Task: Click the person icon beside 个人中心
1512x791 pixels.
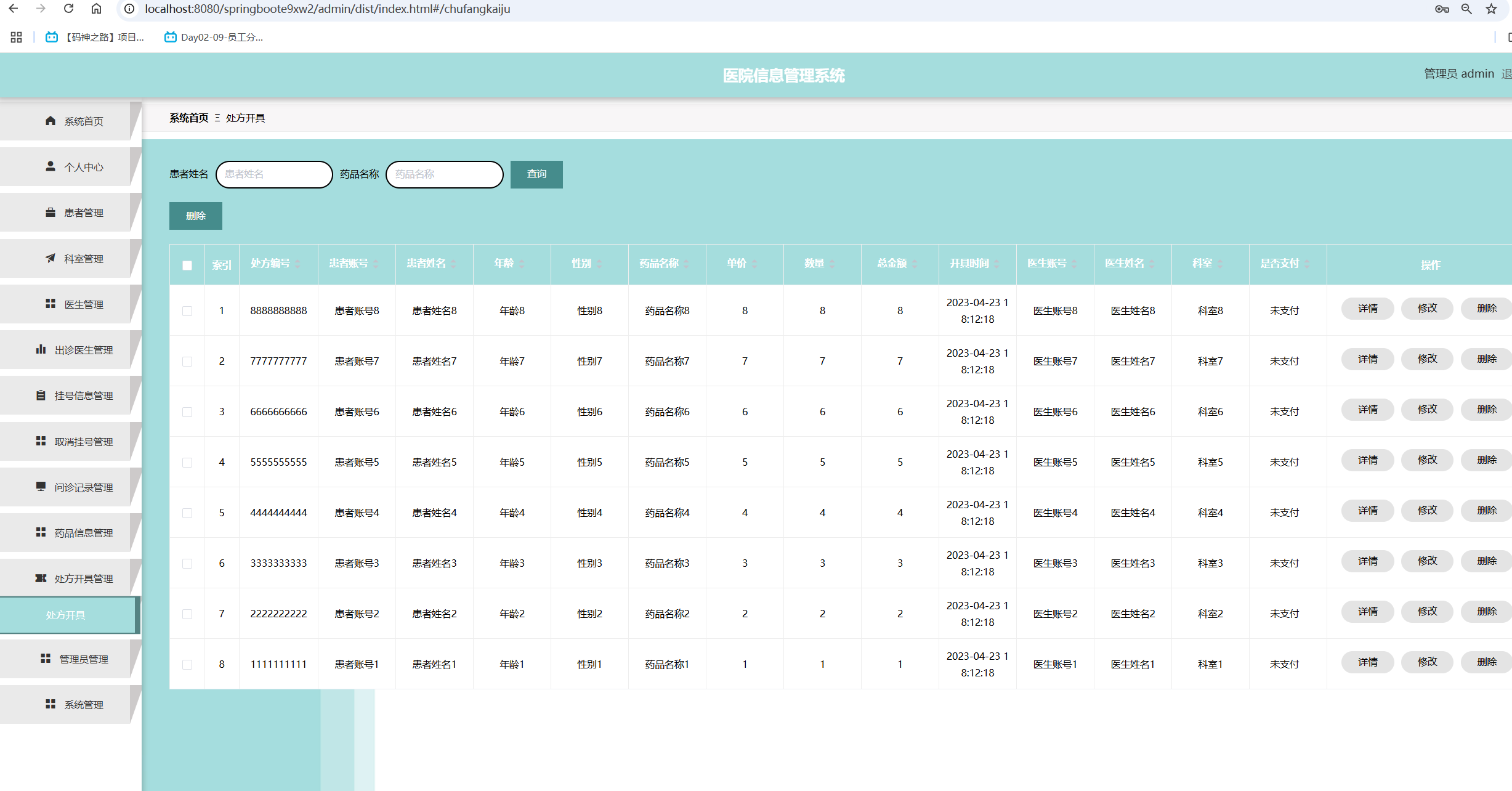Action: pyautogui.click(x=51, y=166)
